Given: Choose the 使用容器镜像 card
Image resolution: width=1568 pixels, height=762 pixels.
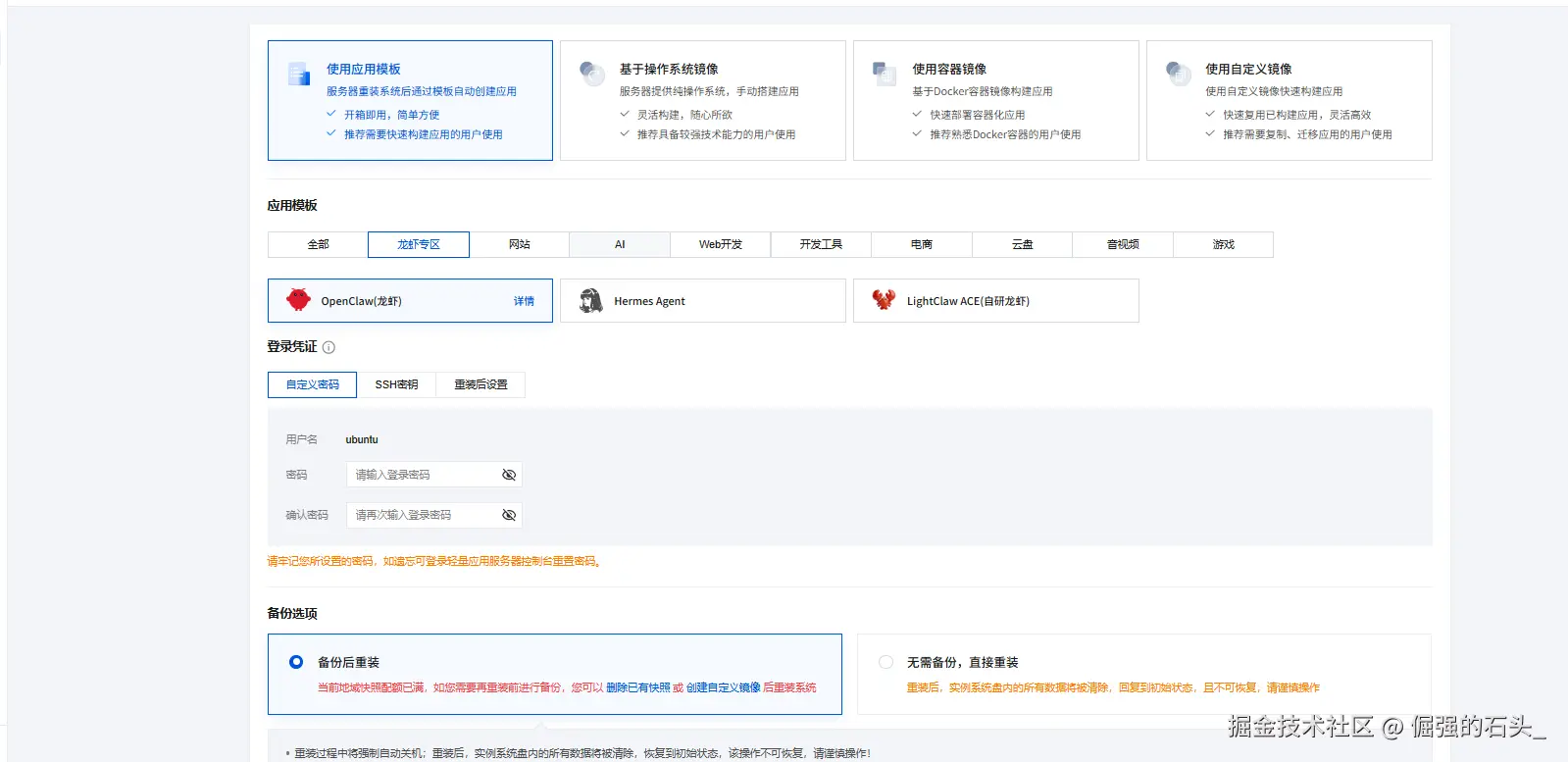Looking at the screenshot, I should pos(996,100).
